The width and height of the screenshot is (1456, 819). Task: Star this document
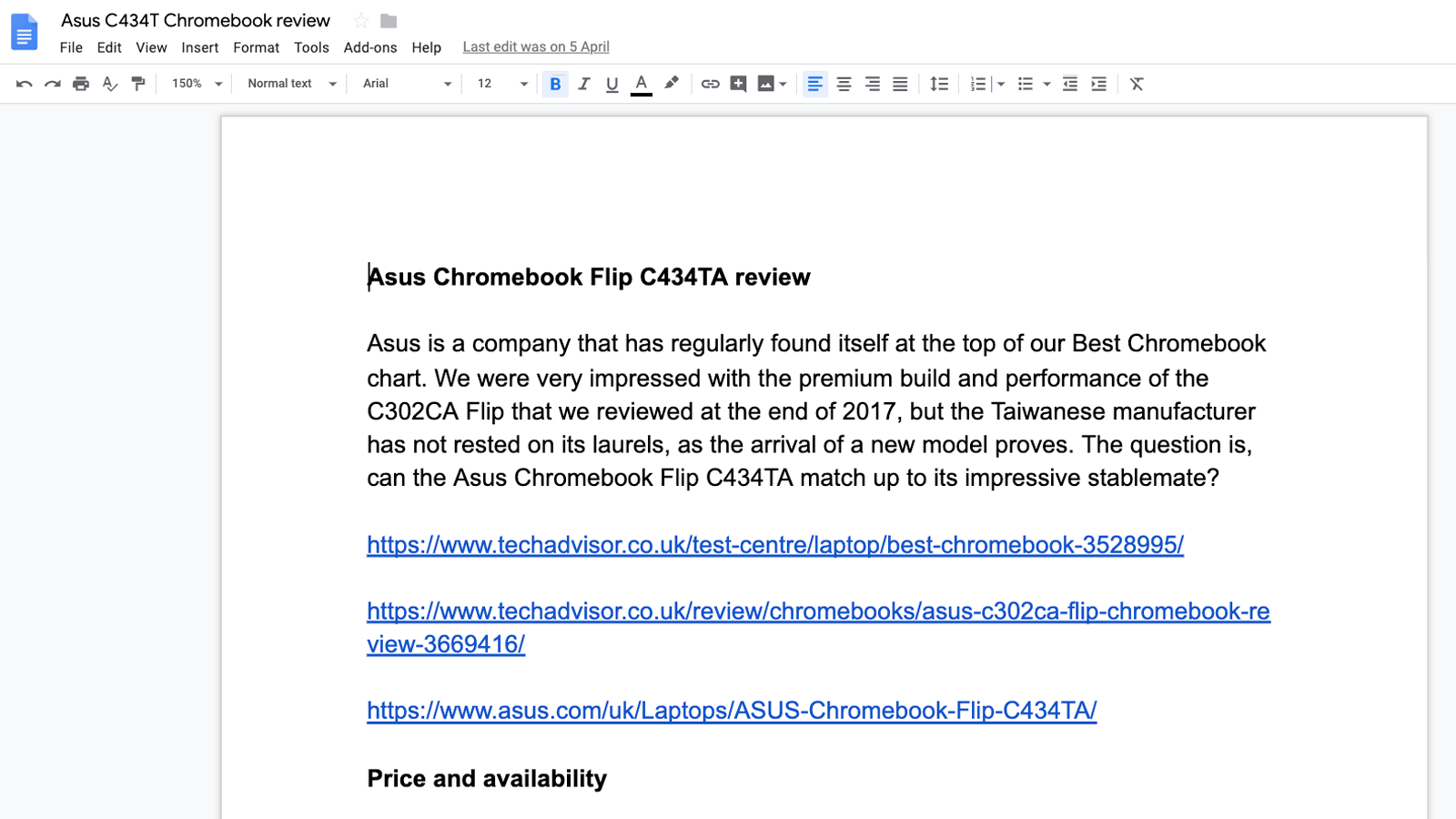(x=361, y=21)
